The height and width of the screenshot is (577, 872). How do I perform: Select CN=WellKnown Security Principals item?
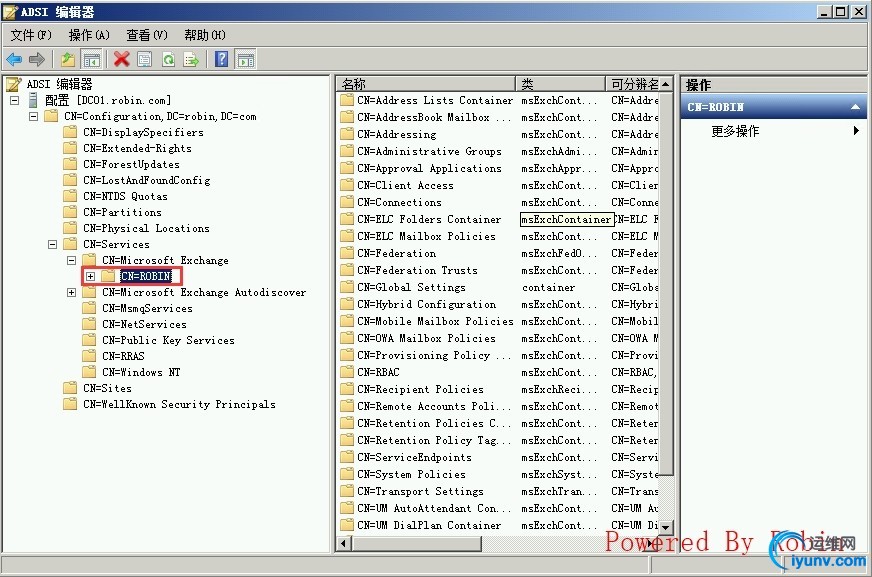(179, 404)
